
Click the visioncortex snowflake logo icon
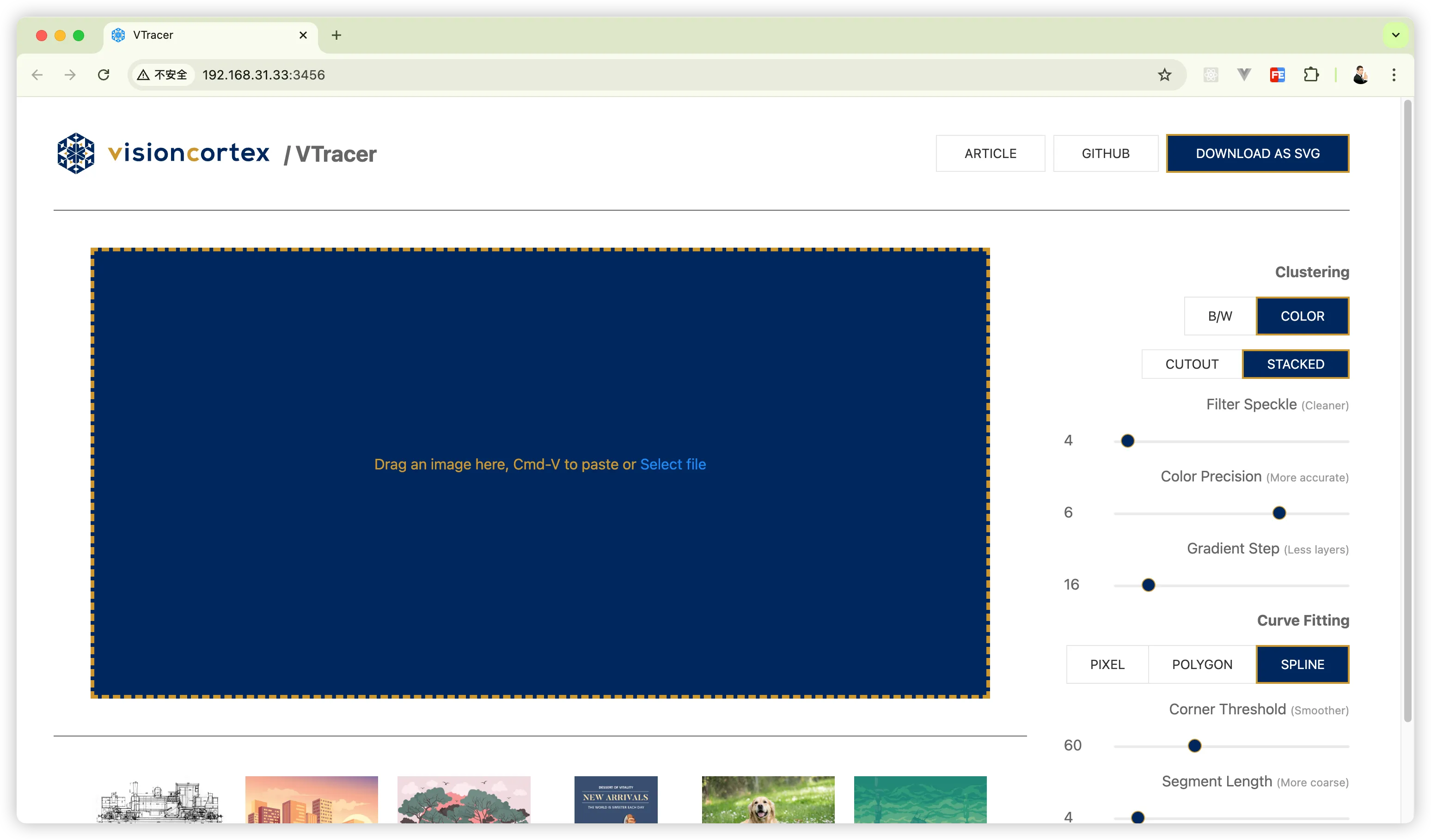point(75,153)
